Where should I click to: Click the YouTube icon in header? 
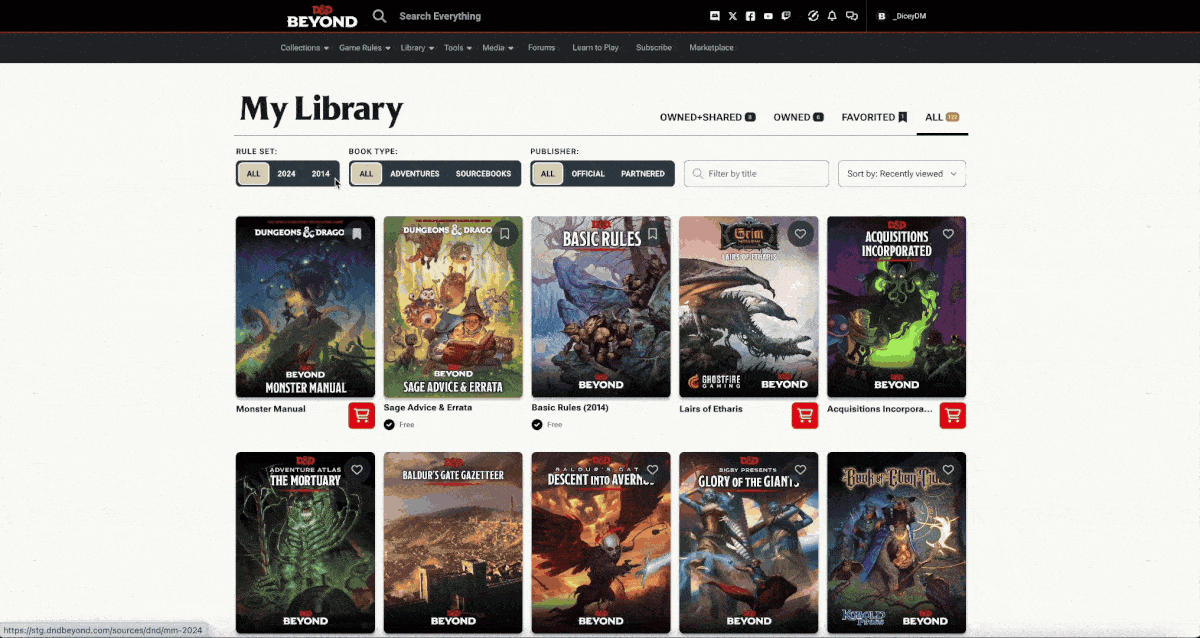point(768,16)
